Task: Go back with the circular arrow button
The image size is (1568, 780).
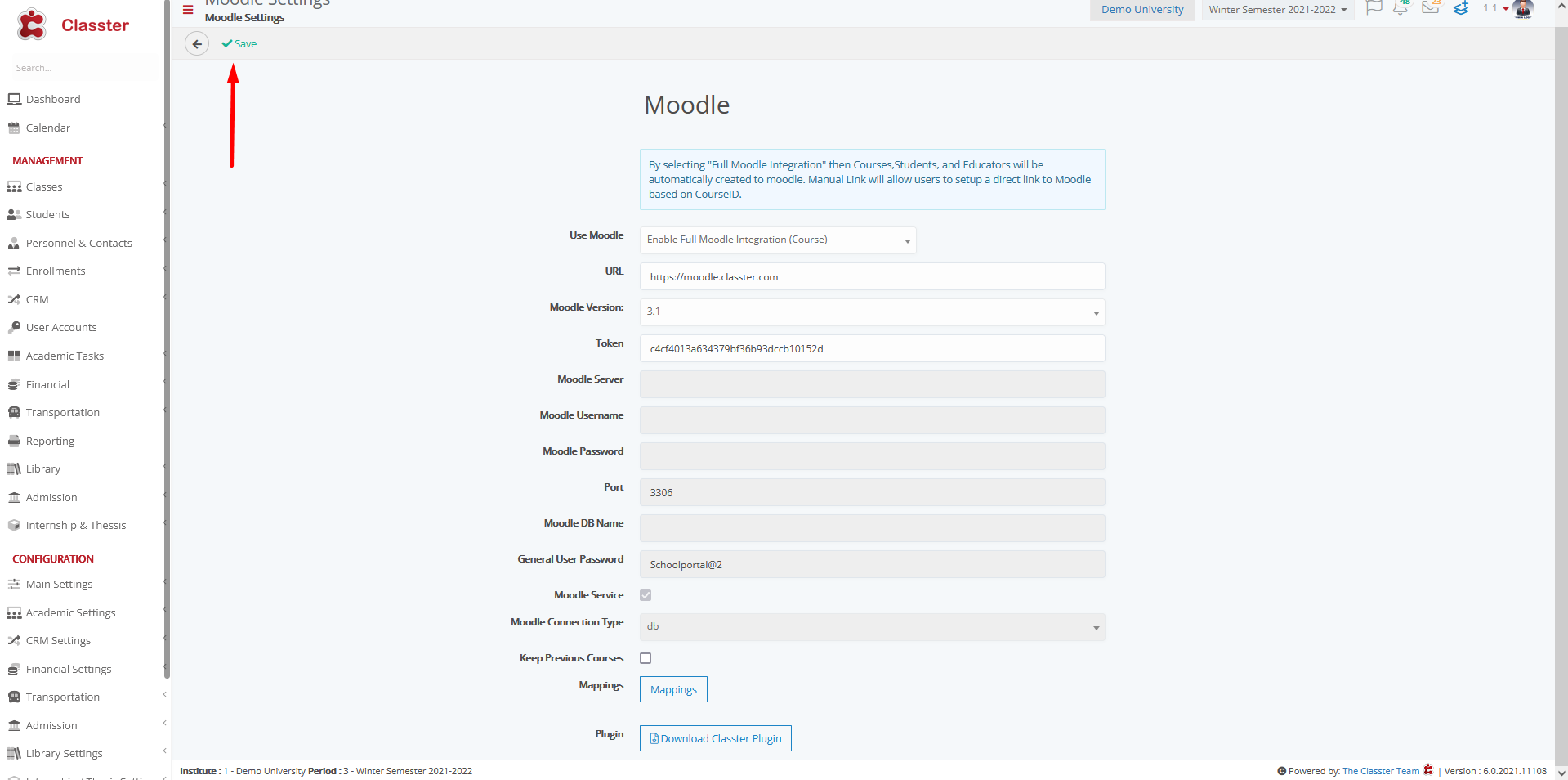Action: point(197,44)
